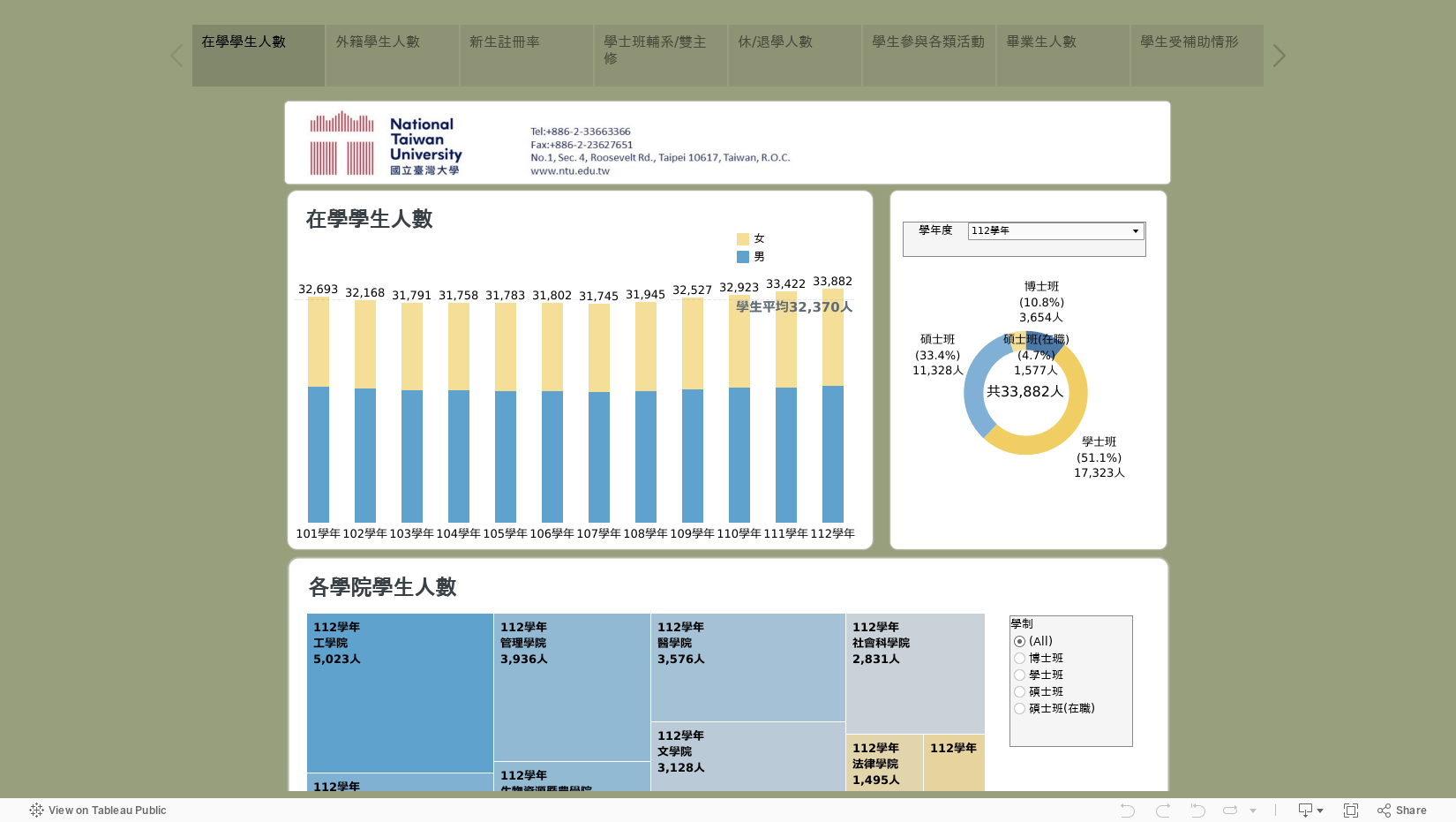The height and width of the screenshot is (822, 1456).
Task: Click the 學生平均32,370人 reference label
Action: click(794, 307)
